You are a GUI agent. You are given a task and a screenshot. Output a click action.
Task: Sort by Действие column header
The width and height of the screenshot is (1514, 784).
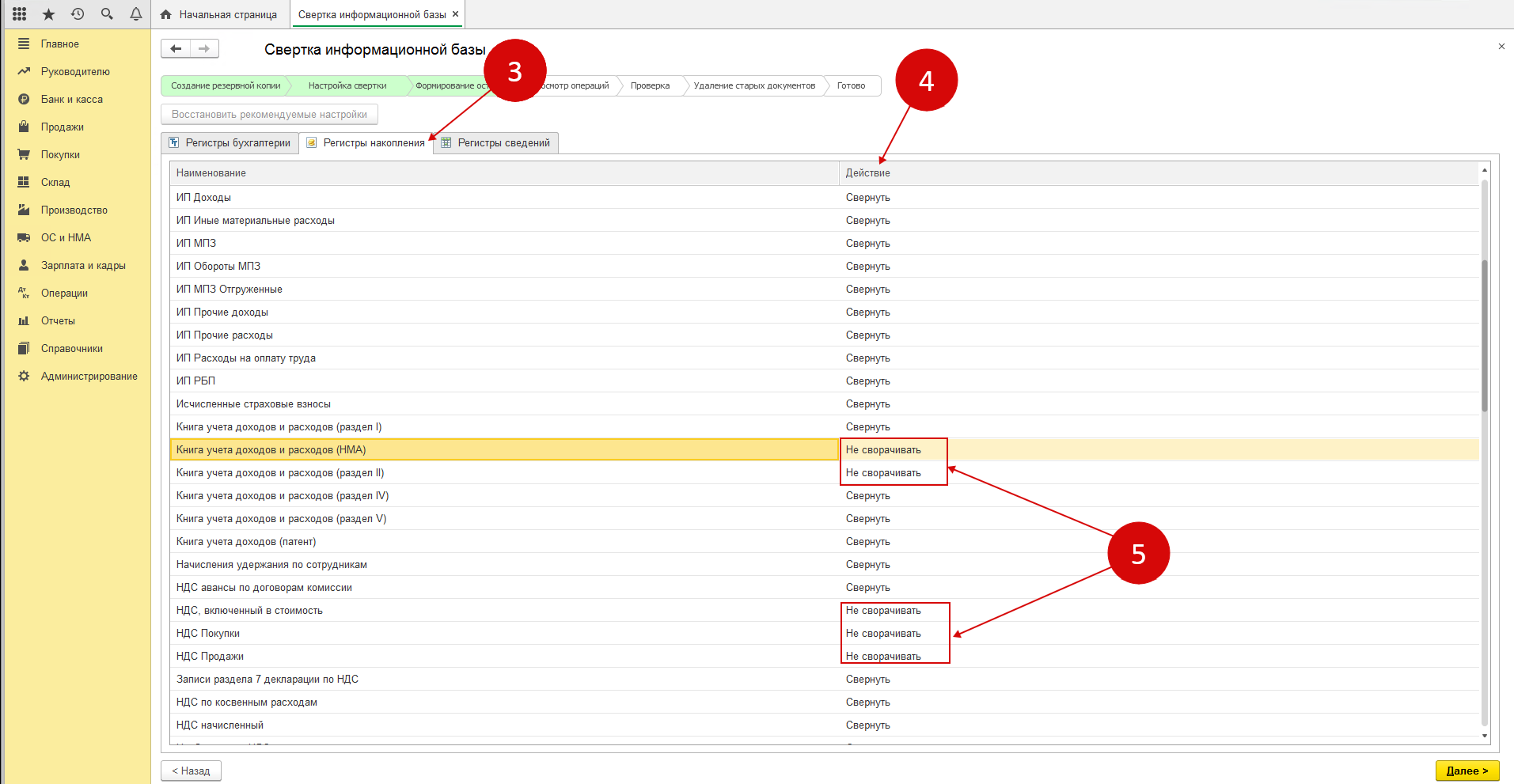point(1159,173)
